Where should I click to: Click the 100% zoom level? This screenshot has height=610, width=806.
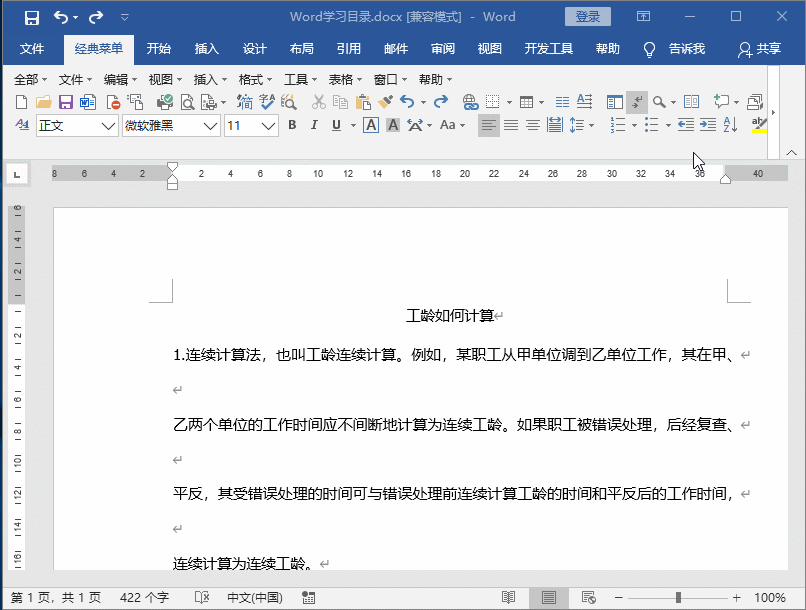[x=770, y=598]
